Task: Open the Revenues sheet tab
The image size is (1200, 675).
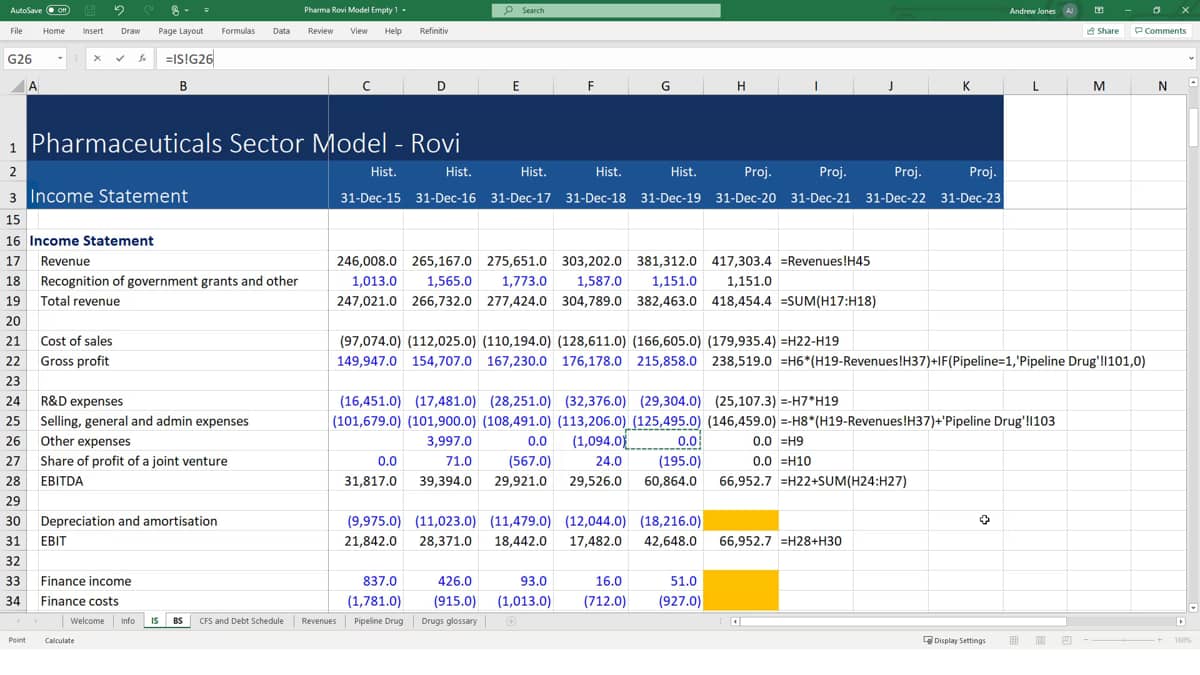Action: 319,621
